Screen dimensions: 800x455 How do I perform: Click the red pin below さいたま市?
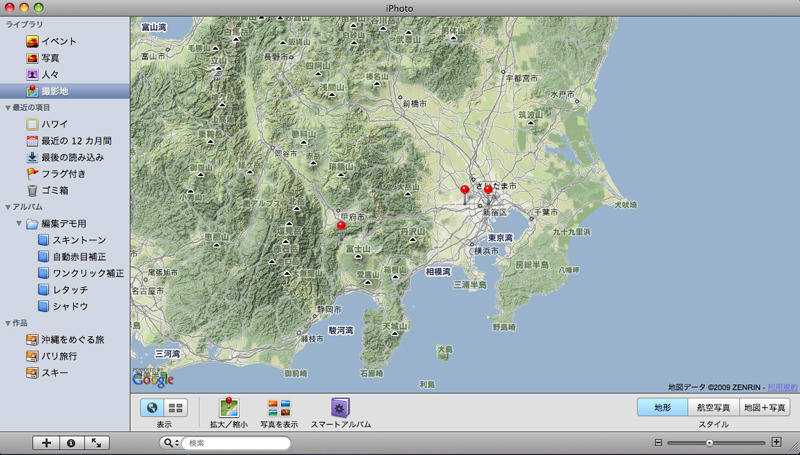(488, 190)
